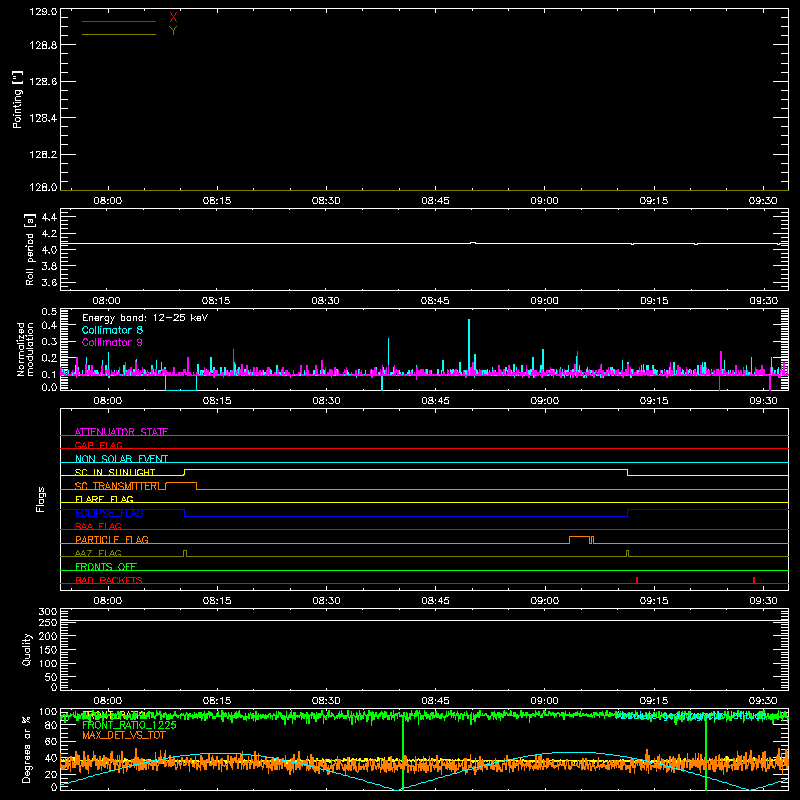Click the 128.6 tick on Pointing axis
This screenshot has height=800, width=800.
43,81
